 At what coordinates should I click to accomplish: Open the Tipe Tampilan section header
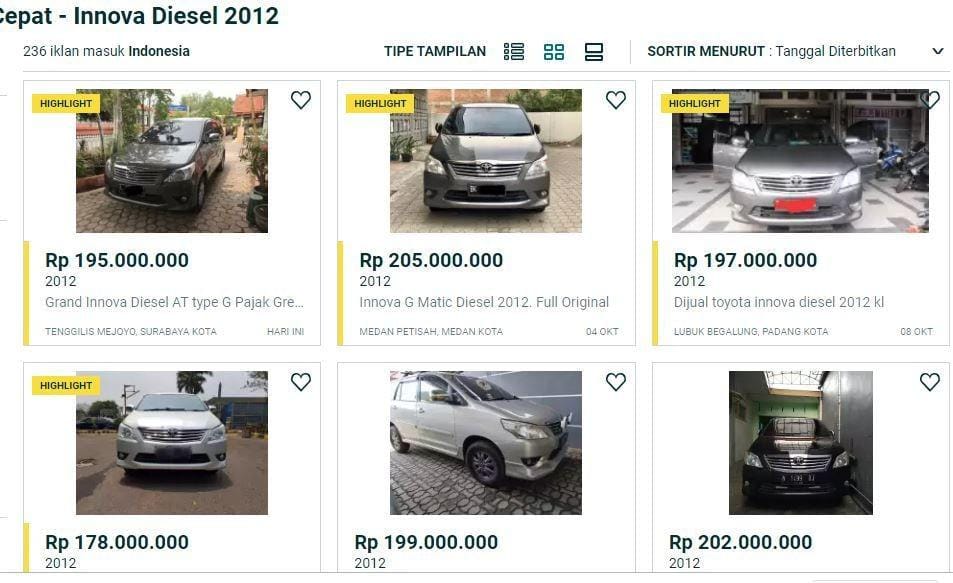tap(433, 50)
